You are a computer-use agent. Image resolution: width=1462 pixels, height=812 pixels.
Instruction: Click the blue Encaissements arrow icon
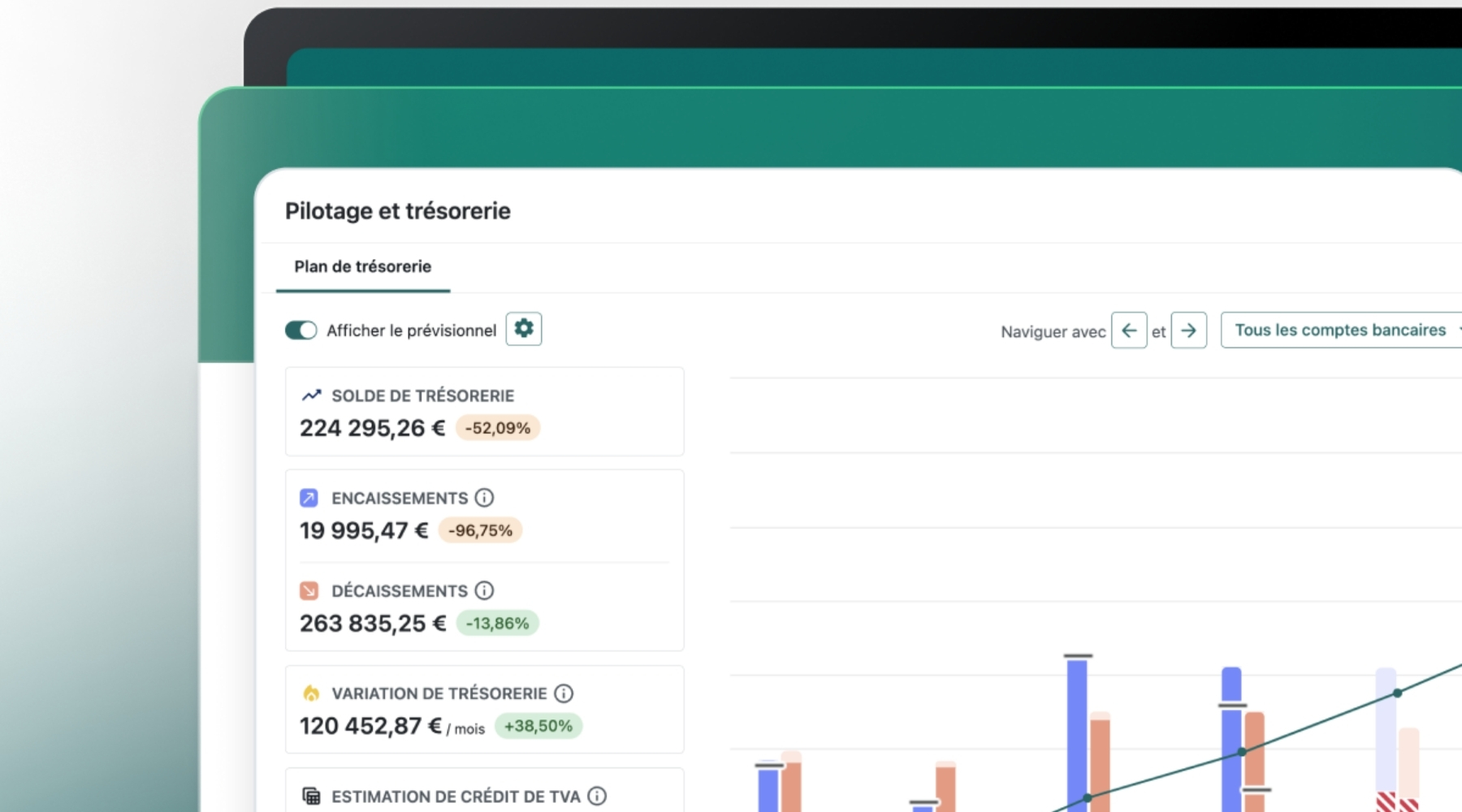tap(309, 498)
